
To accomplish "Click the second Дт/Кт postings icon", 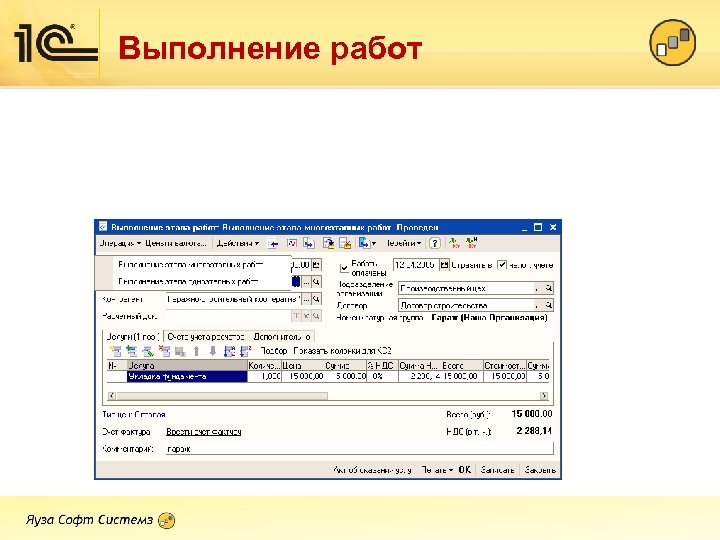I will (472, 243).
